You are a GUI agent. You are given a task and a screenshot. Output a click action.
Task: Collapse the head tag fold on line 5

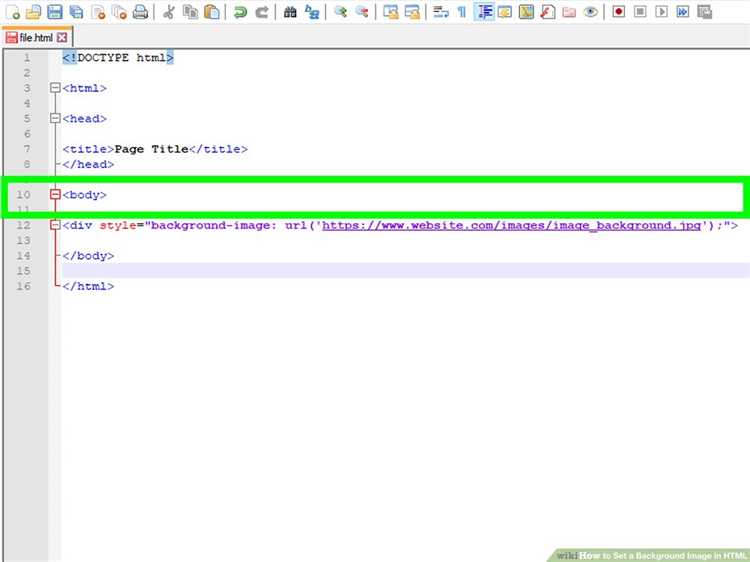(55, 118)
